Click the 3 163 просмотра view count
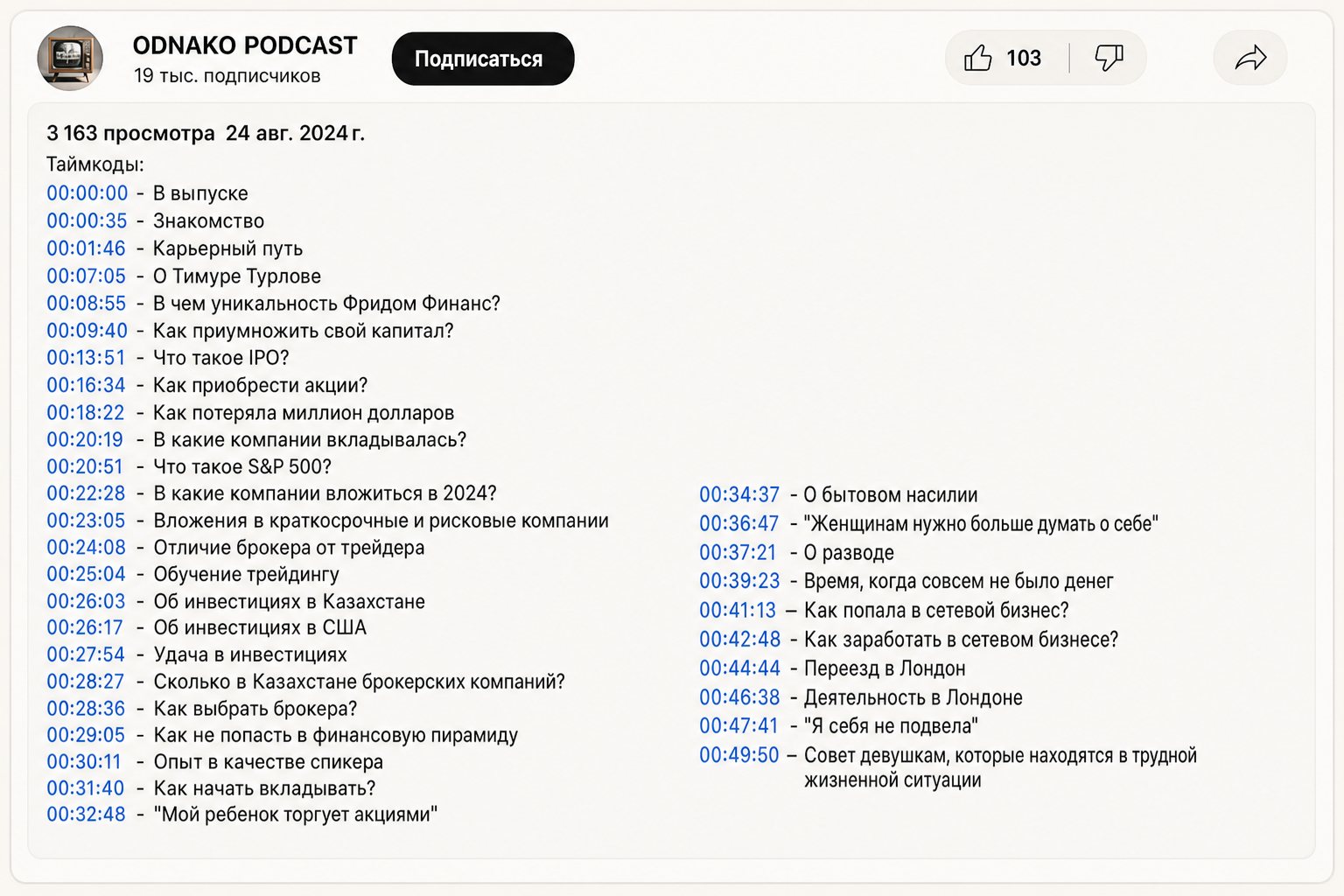Viewport: 1344px width, 896px height. tap(130, 133)
